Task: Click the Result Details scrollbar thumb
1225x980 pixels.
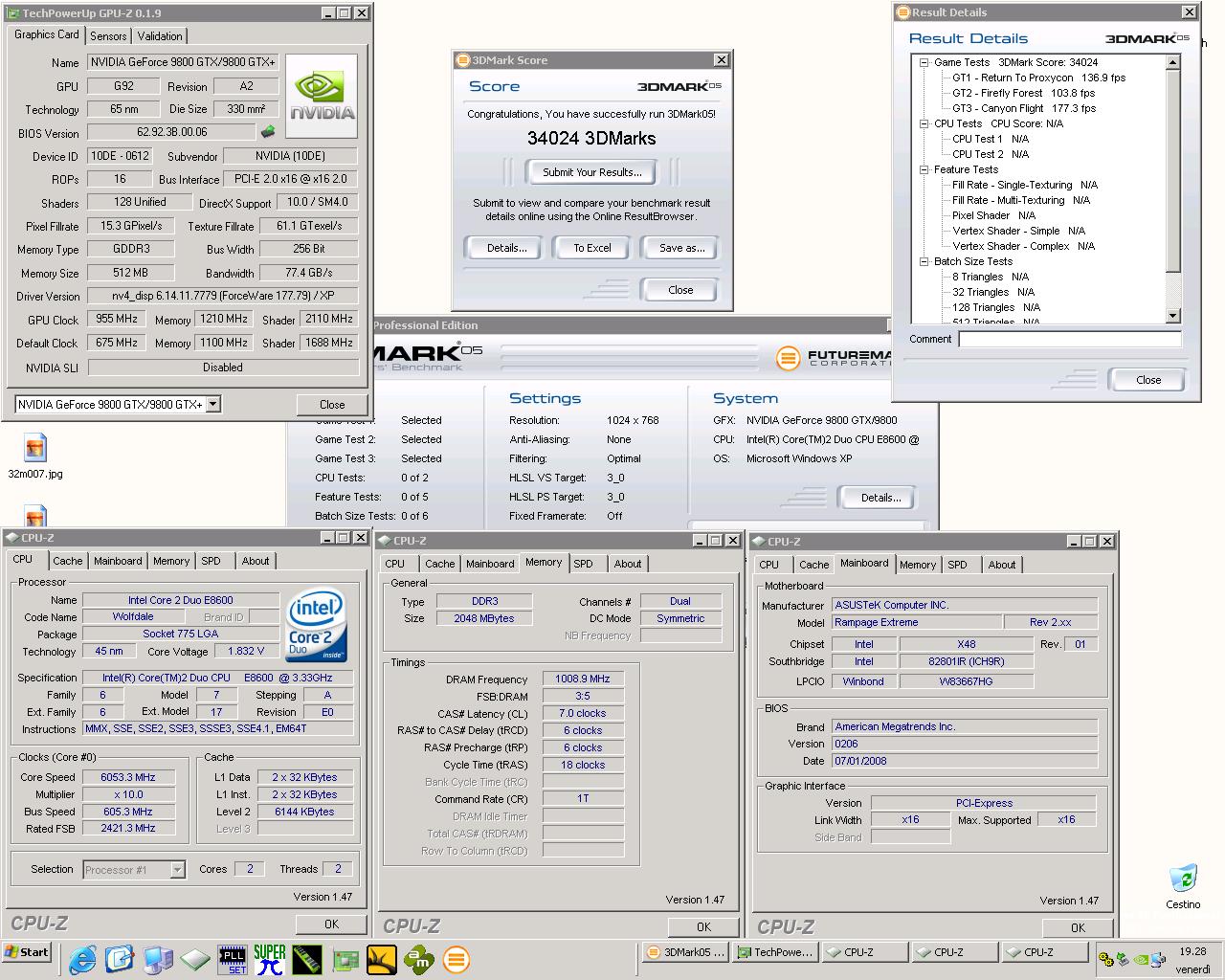Action: (x=1173, y=172)
